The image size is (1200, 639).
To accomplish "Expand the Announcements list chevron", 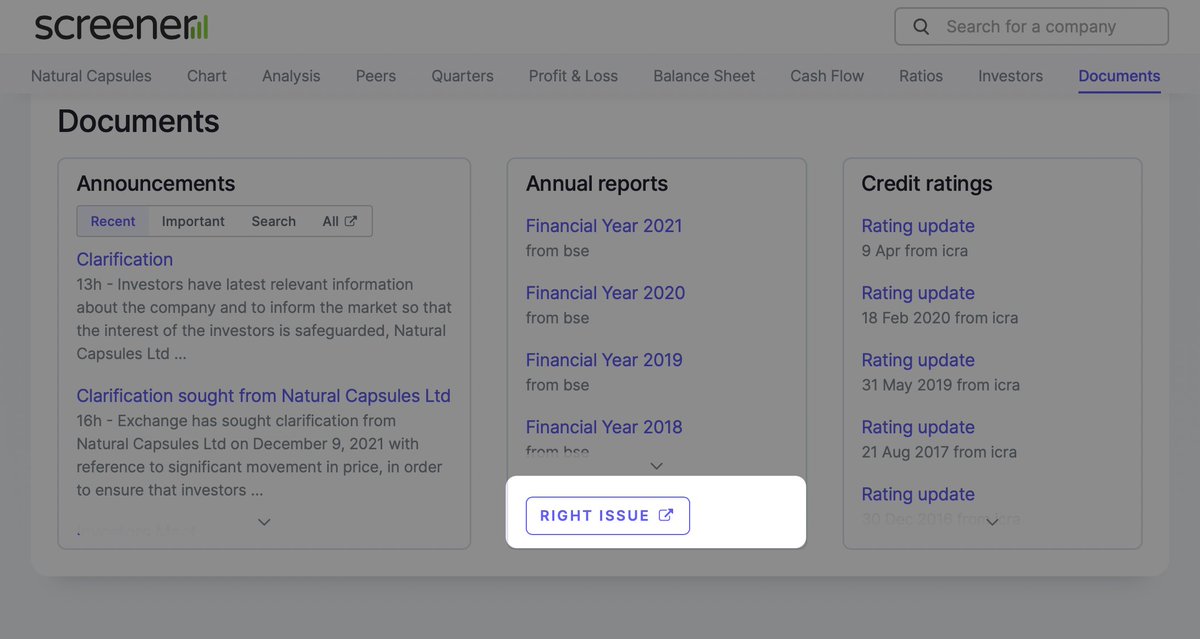I will (x=264, y=521).
